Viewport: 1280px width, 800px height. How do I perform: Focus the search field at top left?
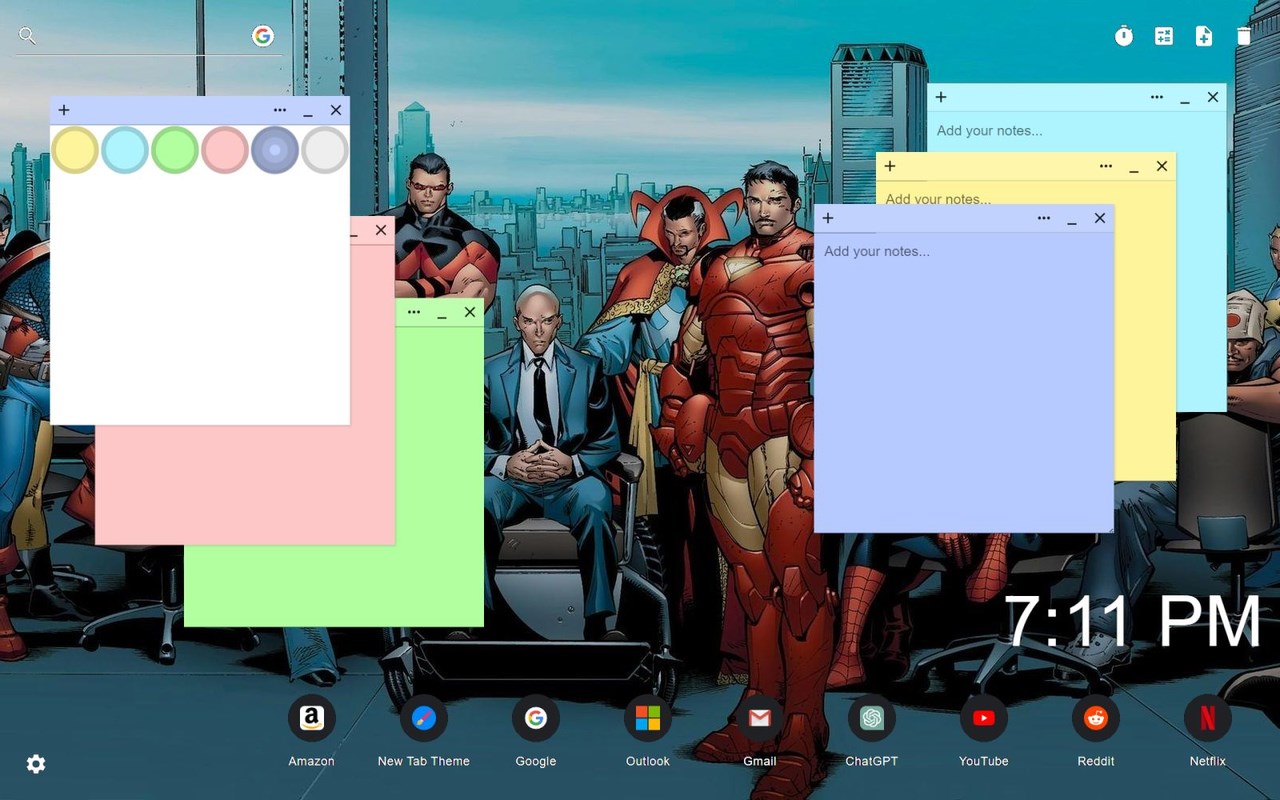[145, 37]
